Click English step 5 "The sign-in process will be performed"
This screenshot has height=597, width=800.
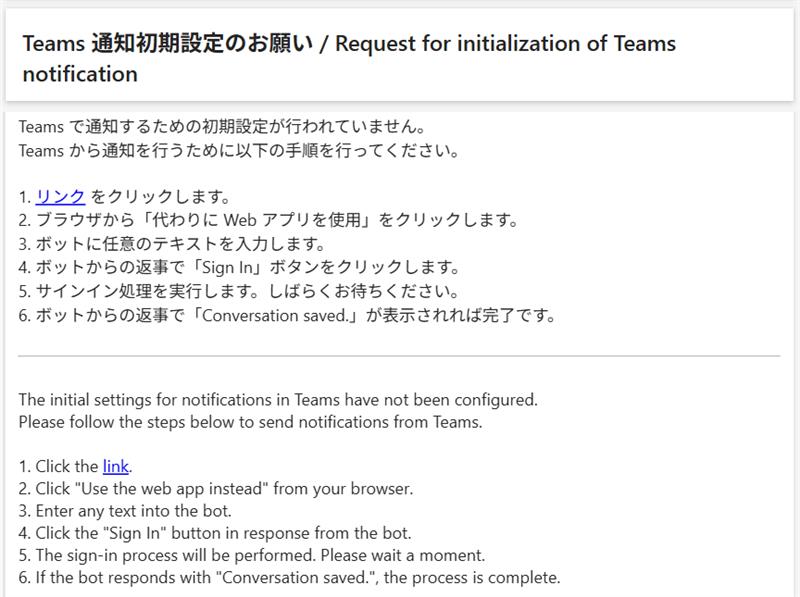(252, 555)
